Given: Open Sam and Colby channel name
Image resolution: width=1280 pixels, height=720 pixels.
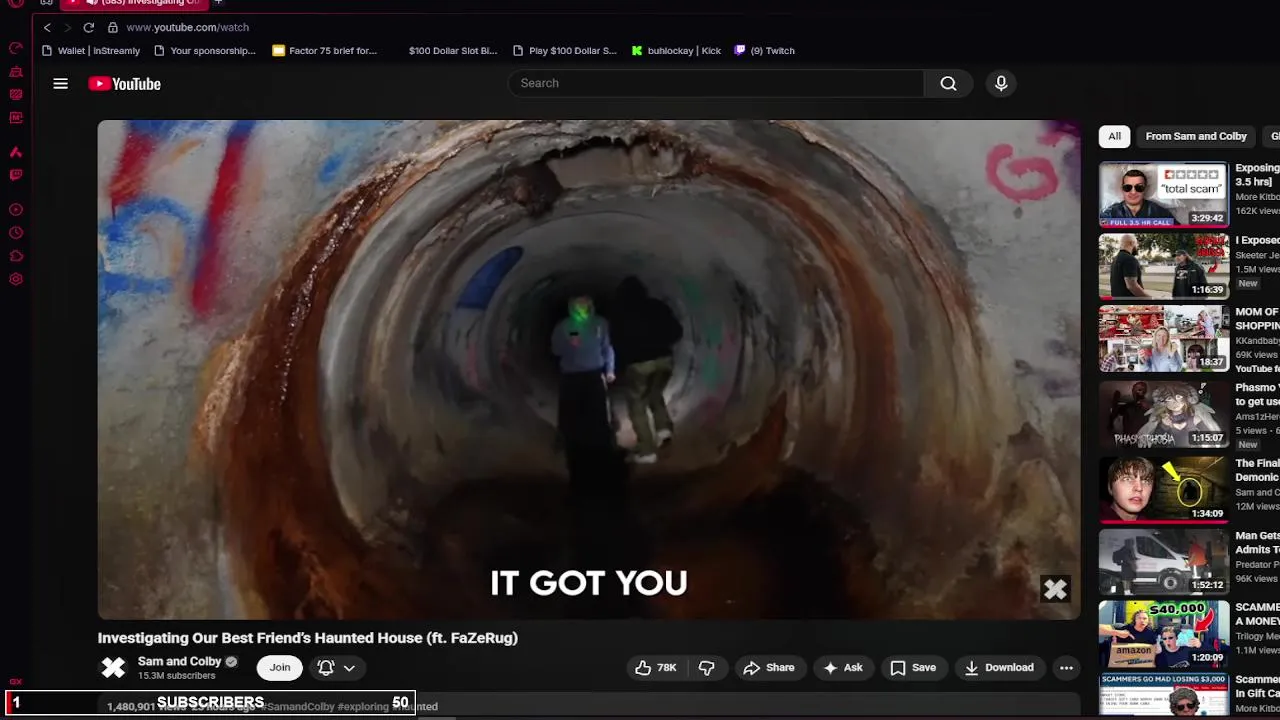Looking at the screenshot, I should (179, 662).
